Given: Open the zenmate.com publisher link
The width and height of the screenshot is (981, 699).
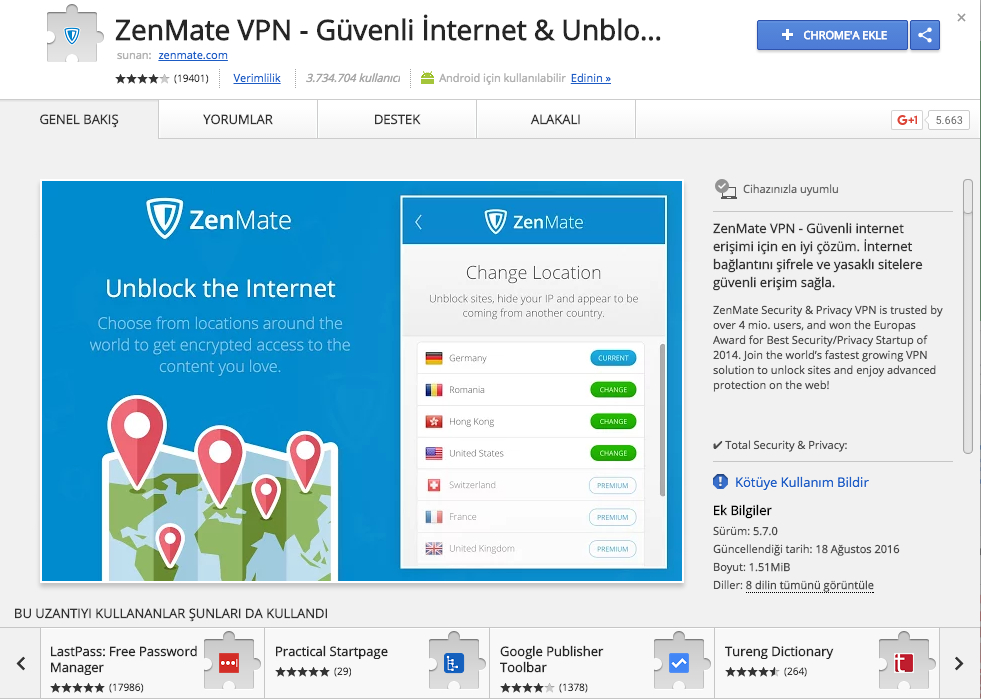Looking at the screenshot, I should click(193, 55).
